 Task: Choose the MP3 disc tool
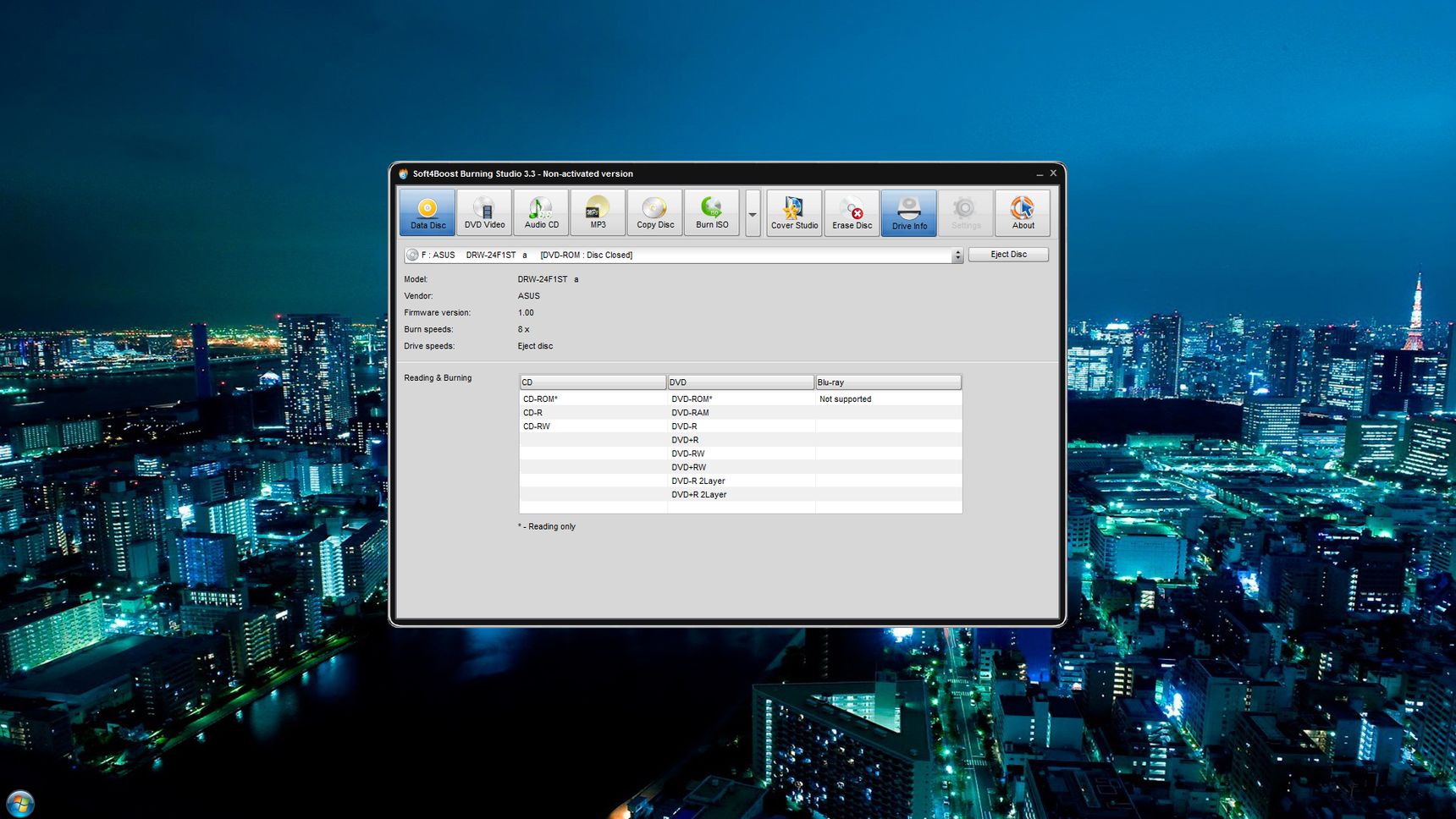(598, 212)
